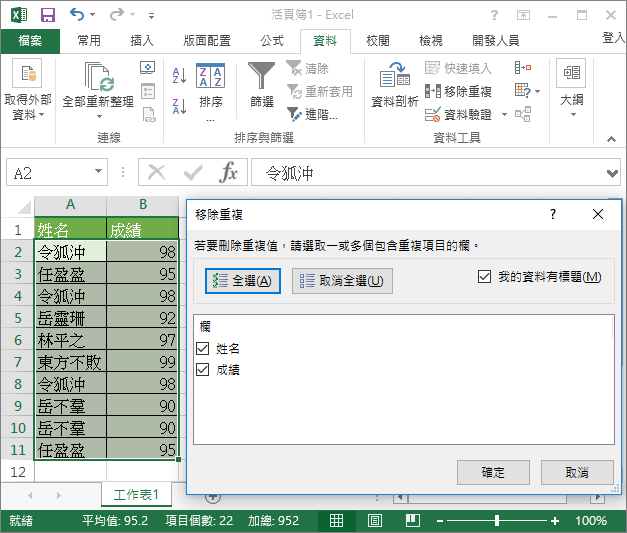Switch to 版面配置 Page Layout tab
The width and height of the screenshot is (627, 533).
[207, 40]
